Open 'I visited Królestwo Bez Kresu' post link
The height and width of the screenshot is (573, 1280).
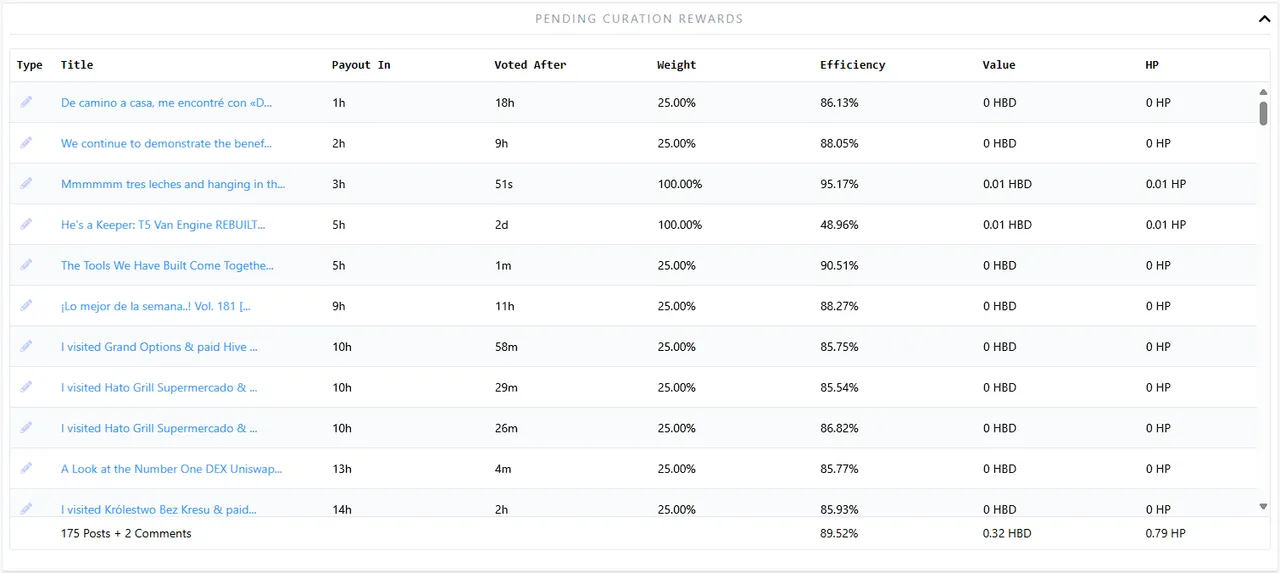[x=159, y=509]
